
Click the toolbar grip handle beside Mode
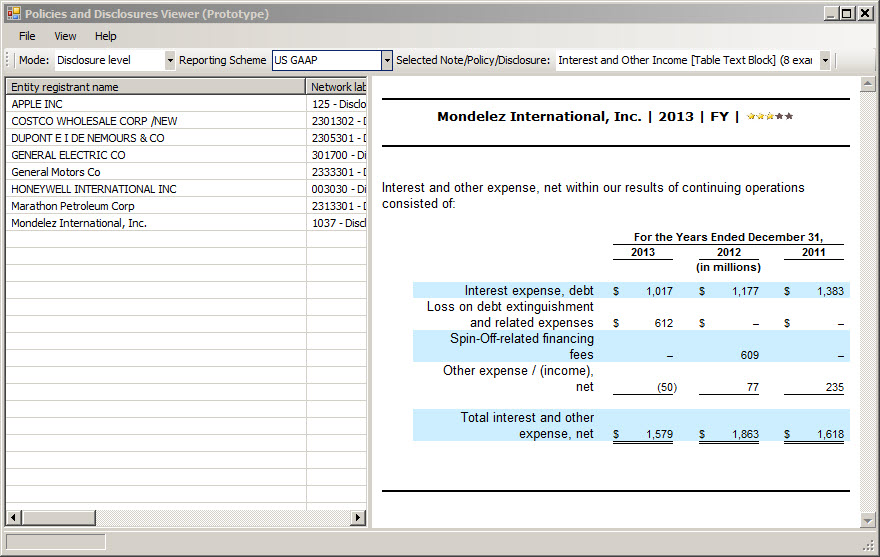click(8, 60)
